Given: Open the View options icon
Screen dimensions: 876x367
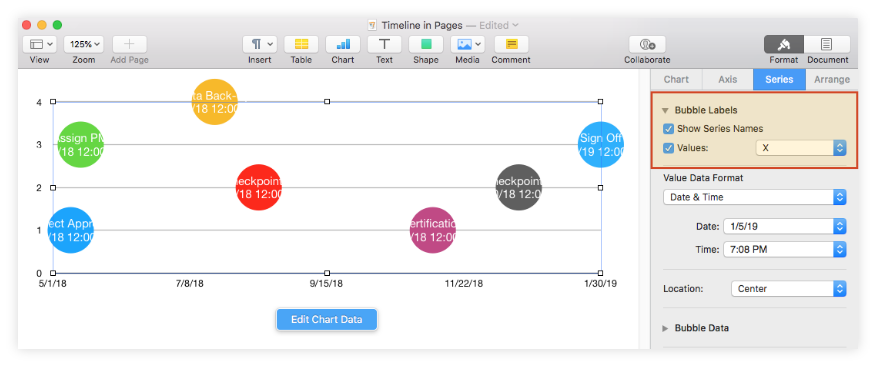Looking at the screenshot, I should [40, 44].
